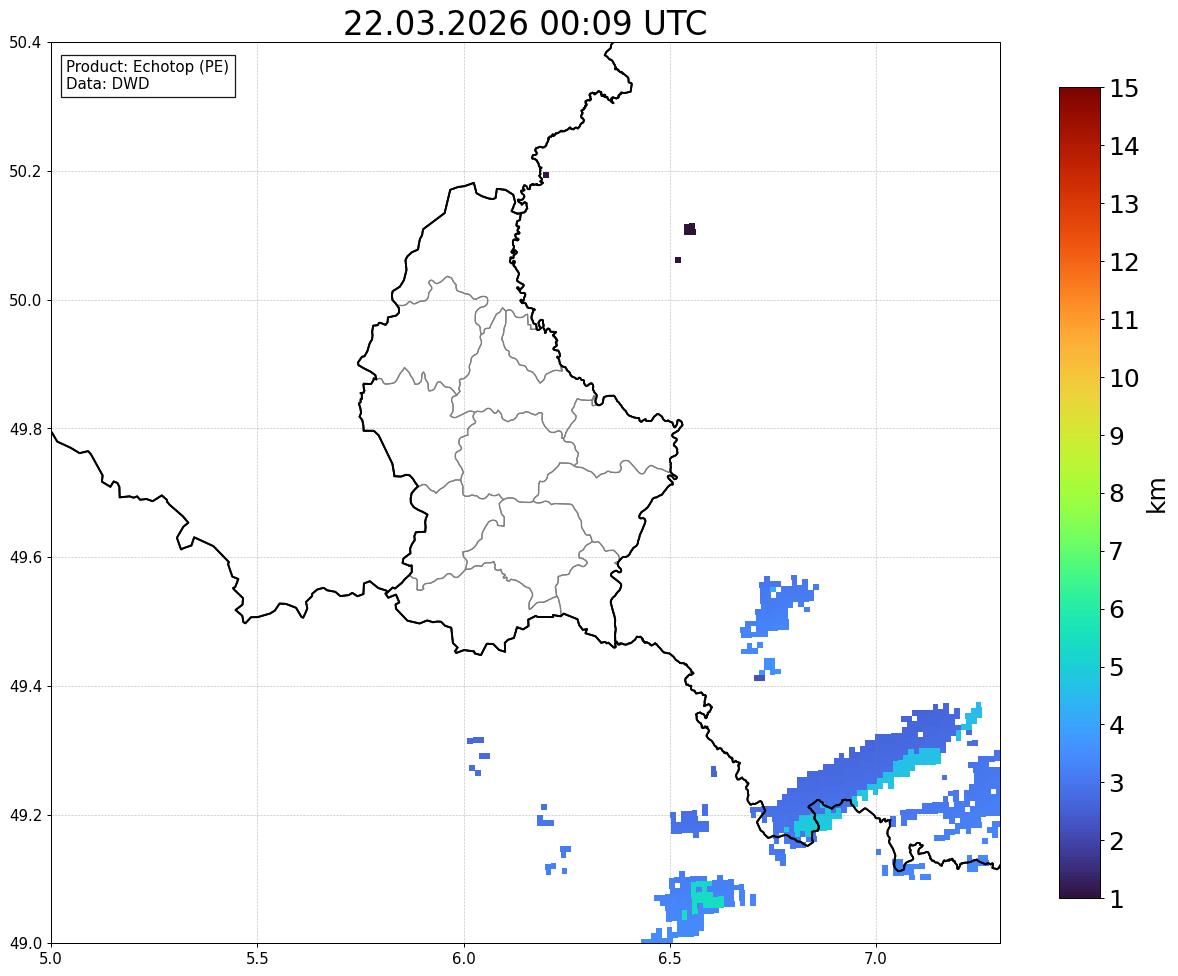Click the x-axis tick label '5.0'

coord(51,959)
